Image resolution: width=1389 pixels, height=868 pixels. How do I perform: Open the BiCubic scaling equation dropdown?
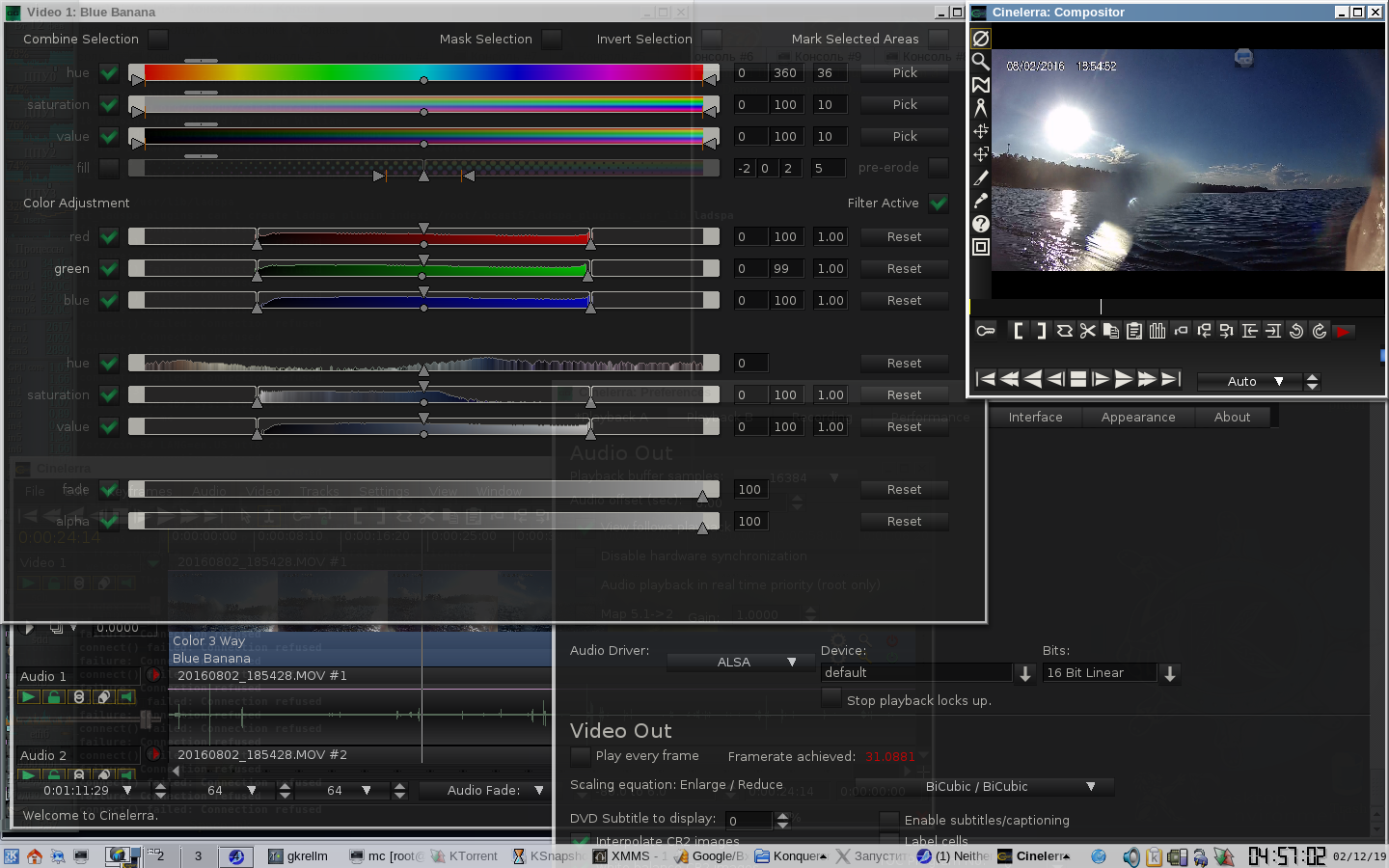[x=985, y=787]
